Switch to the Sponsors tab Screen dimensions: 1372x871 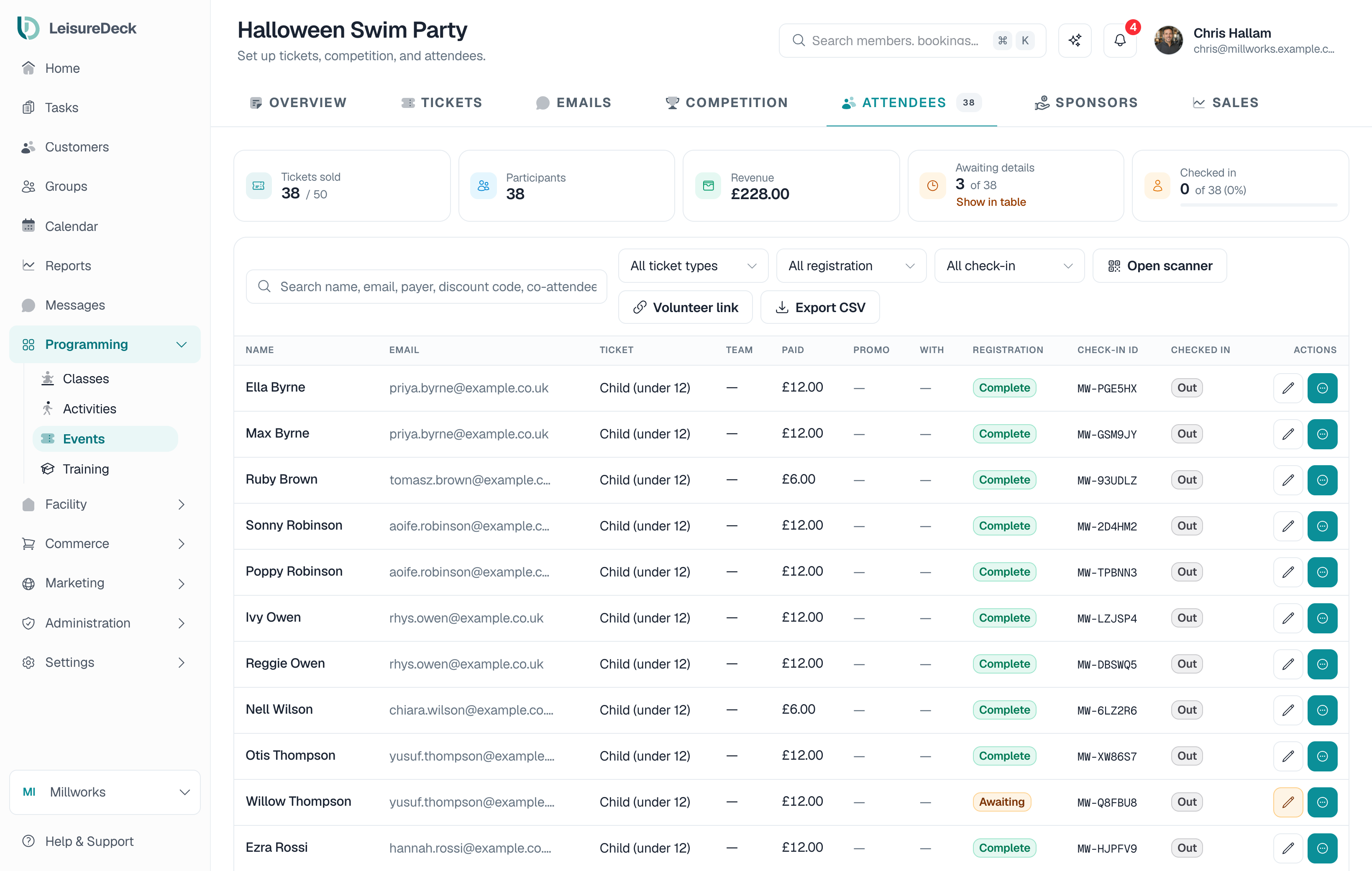click(1086, 102)
